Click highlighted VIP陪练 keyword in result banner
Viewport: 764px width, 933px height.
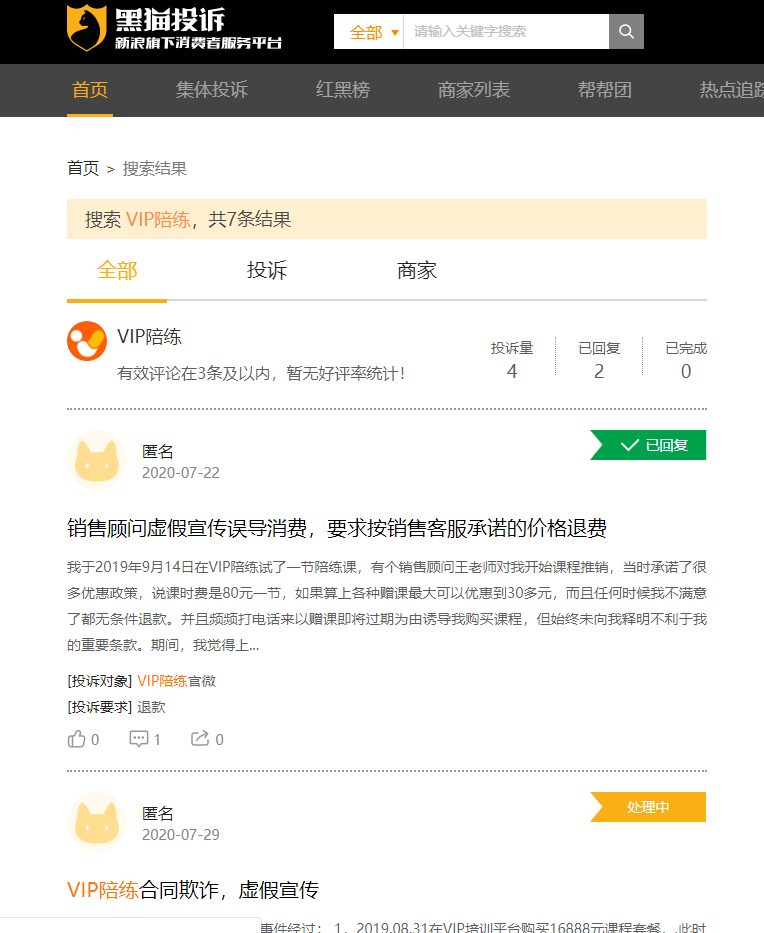pyautogui.click(x=158, y=220)
